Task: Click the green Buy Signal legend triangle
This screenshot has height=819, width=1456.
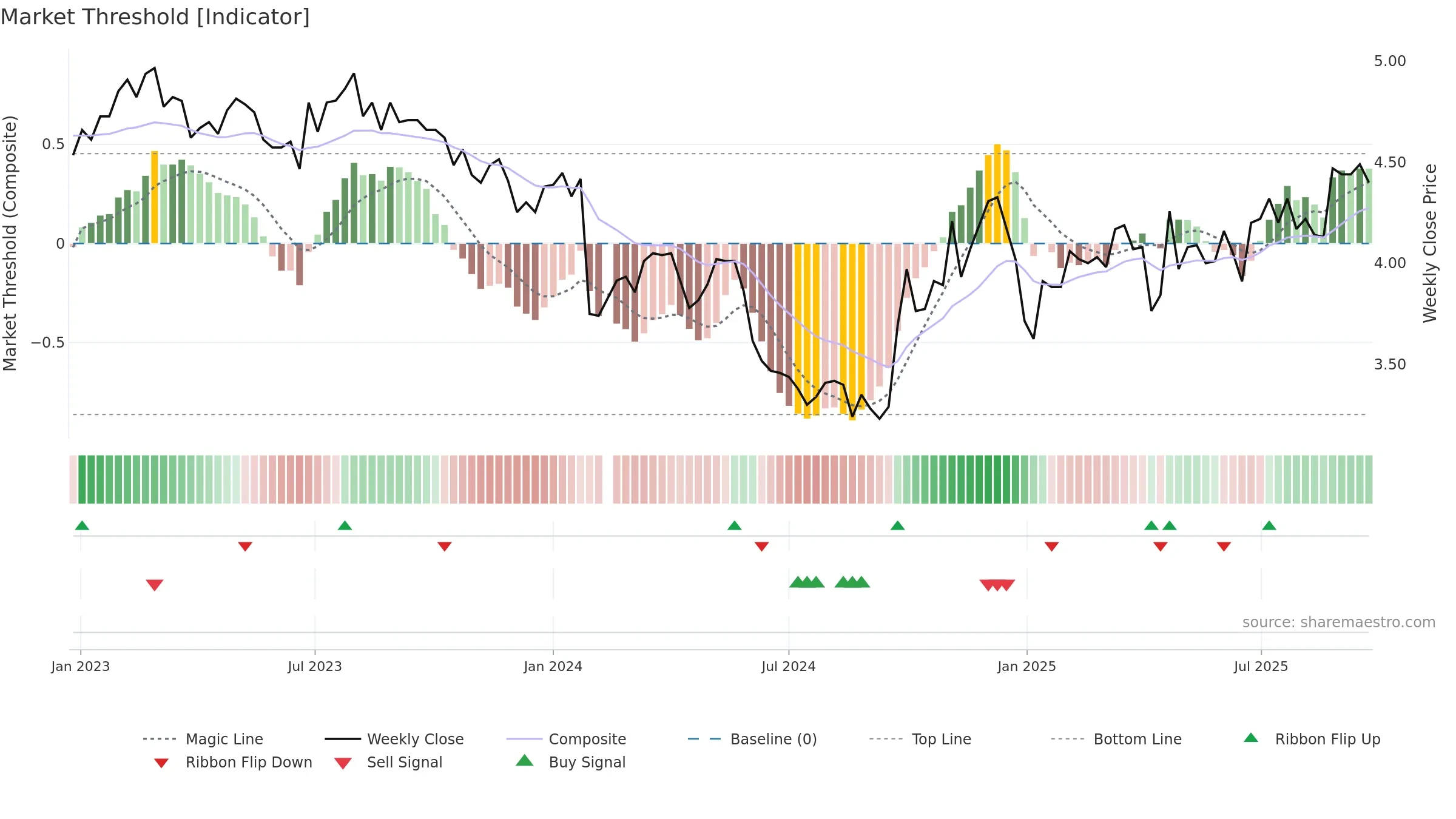Action: point(525,760)
